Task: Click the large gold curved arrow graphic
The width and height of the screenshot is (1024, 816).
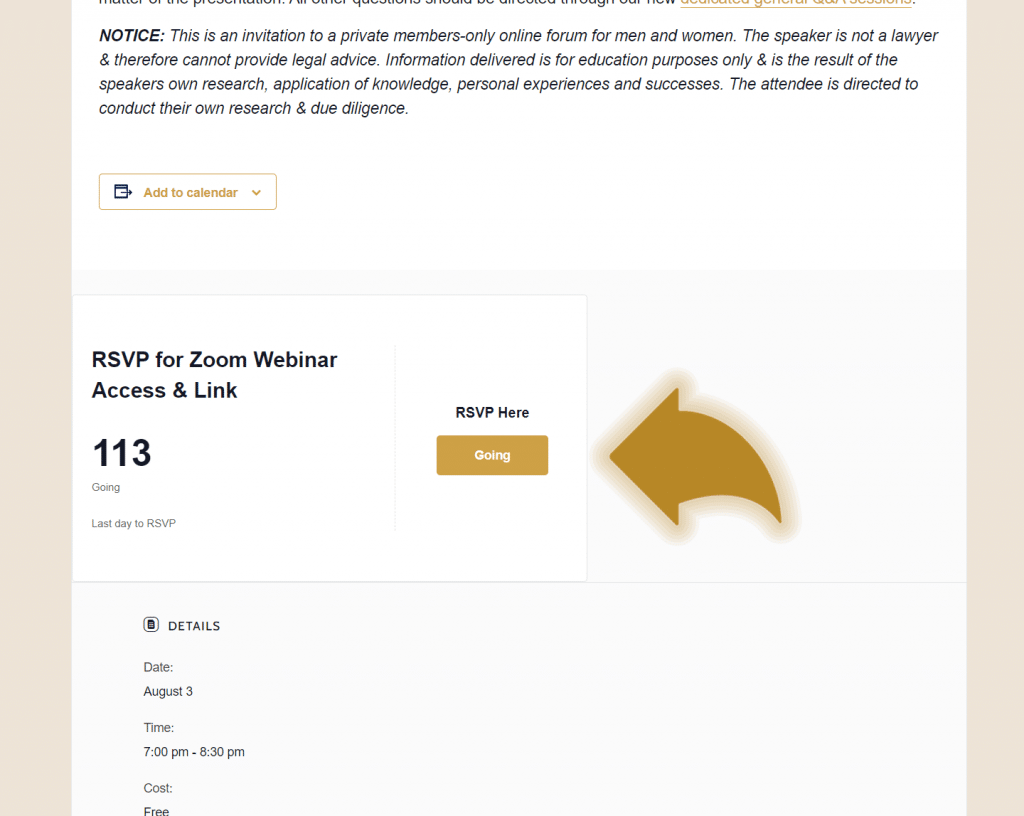Action: 696,457
